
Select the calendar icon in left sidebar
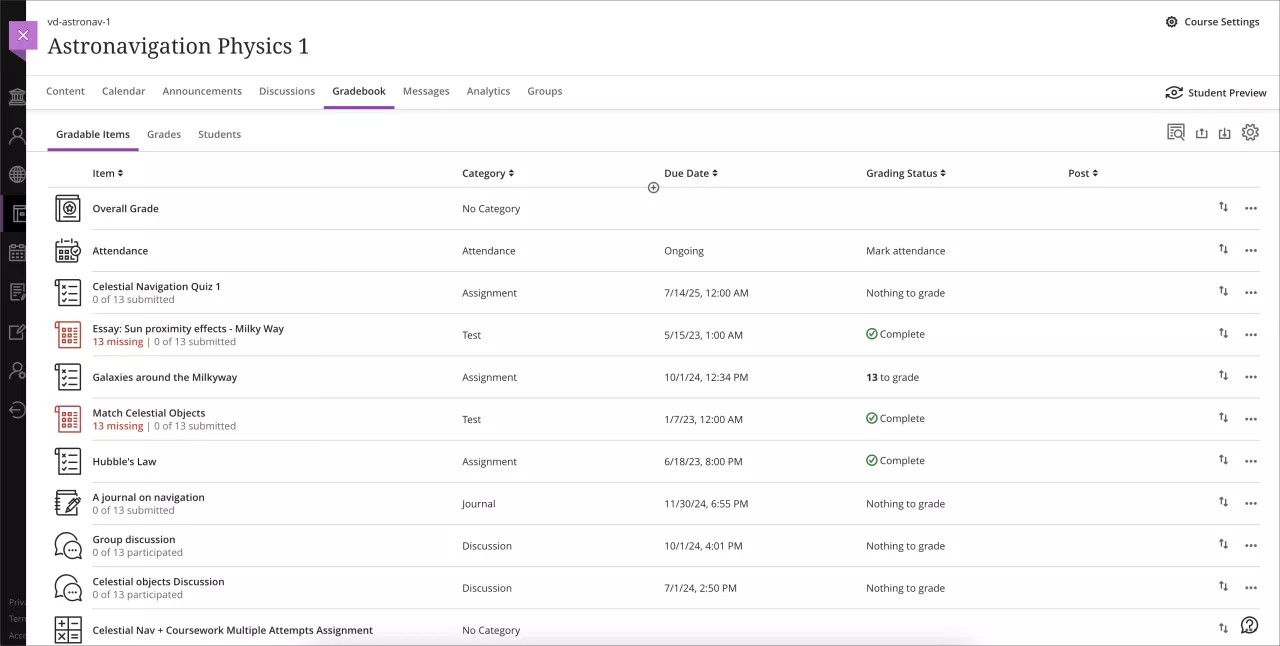pyautogui.click(x=15, y=252)
